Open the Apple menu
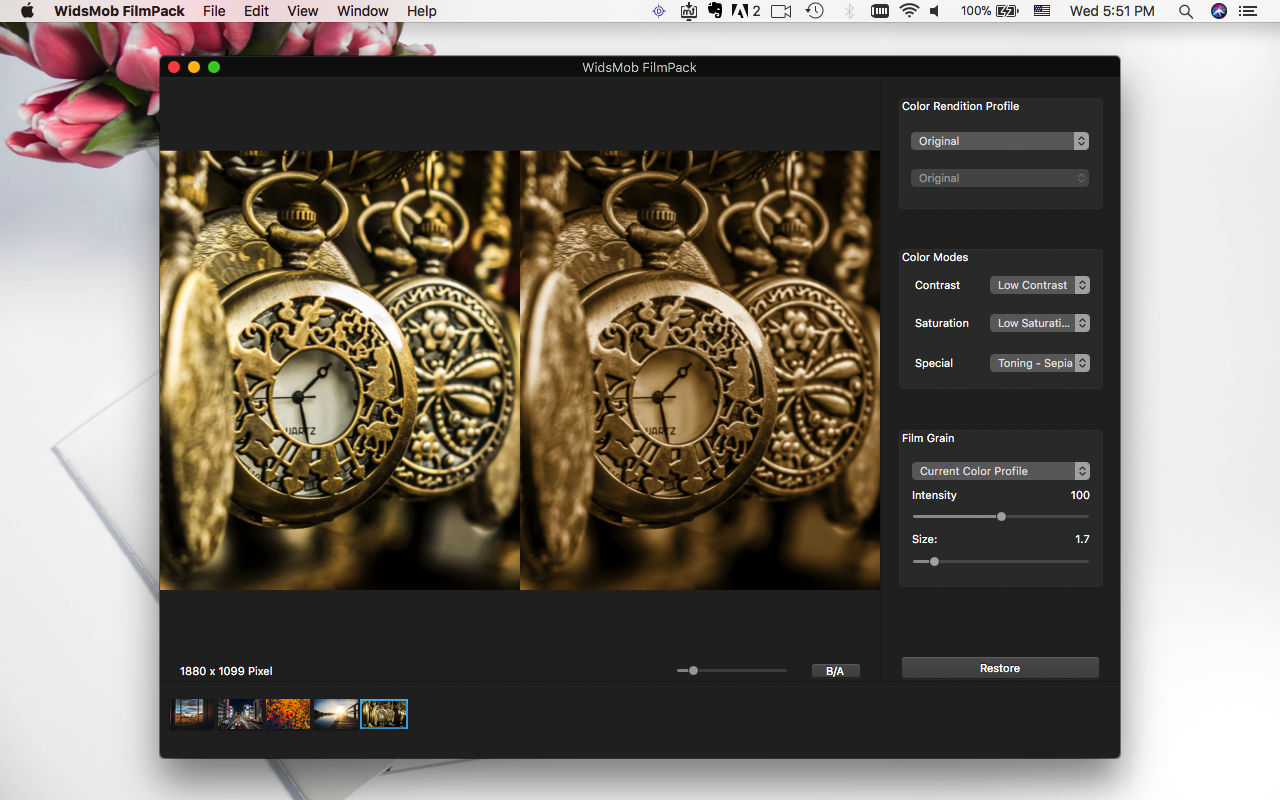 (27, 11)
